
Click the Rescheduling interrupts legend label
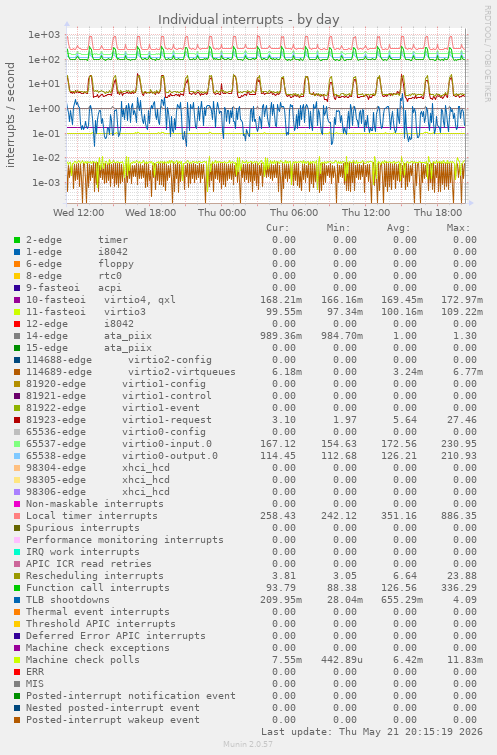point(95,576)
